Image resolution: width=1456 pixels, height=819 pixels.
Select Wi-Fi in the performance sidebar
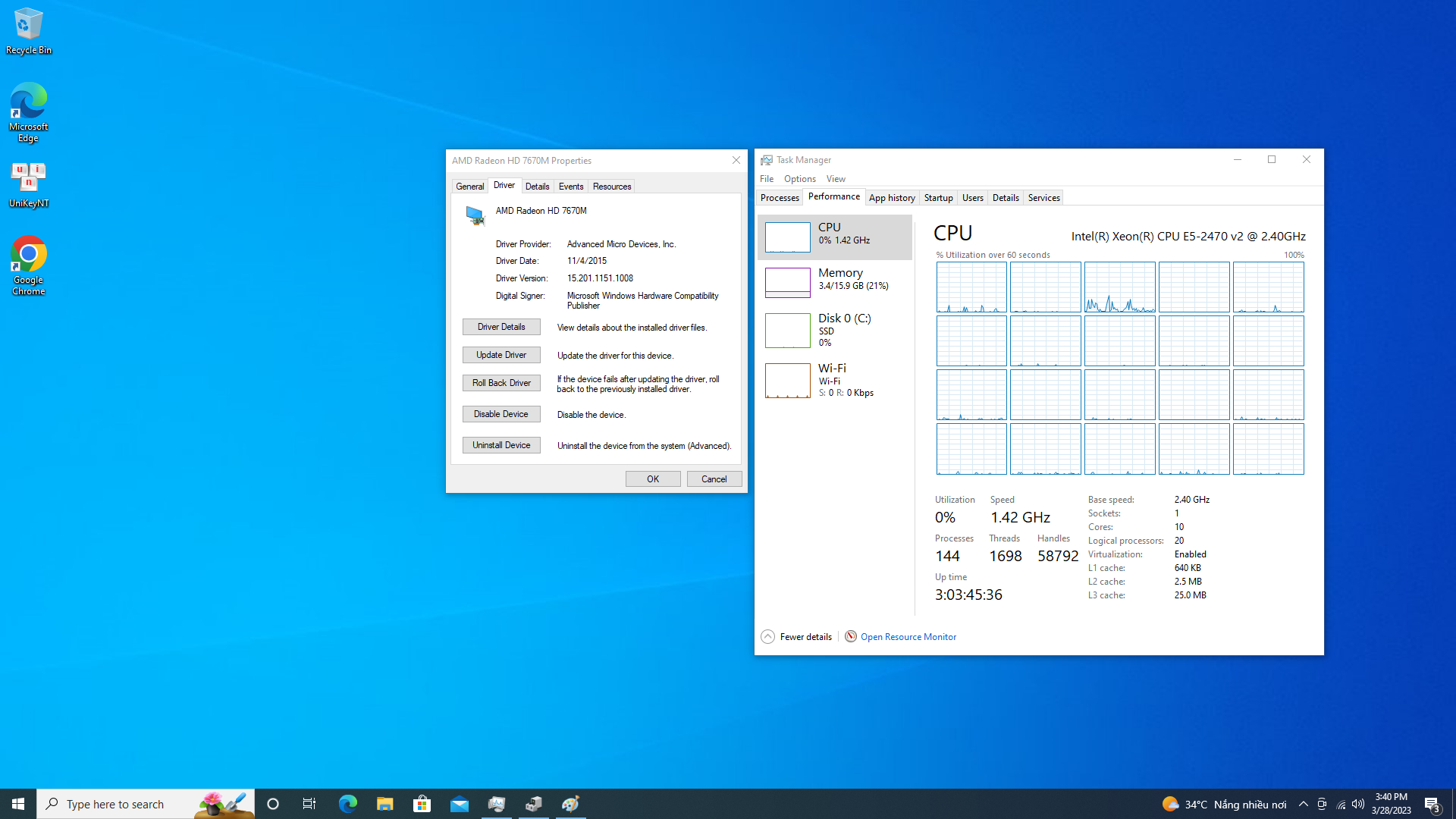(835, 380)
